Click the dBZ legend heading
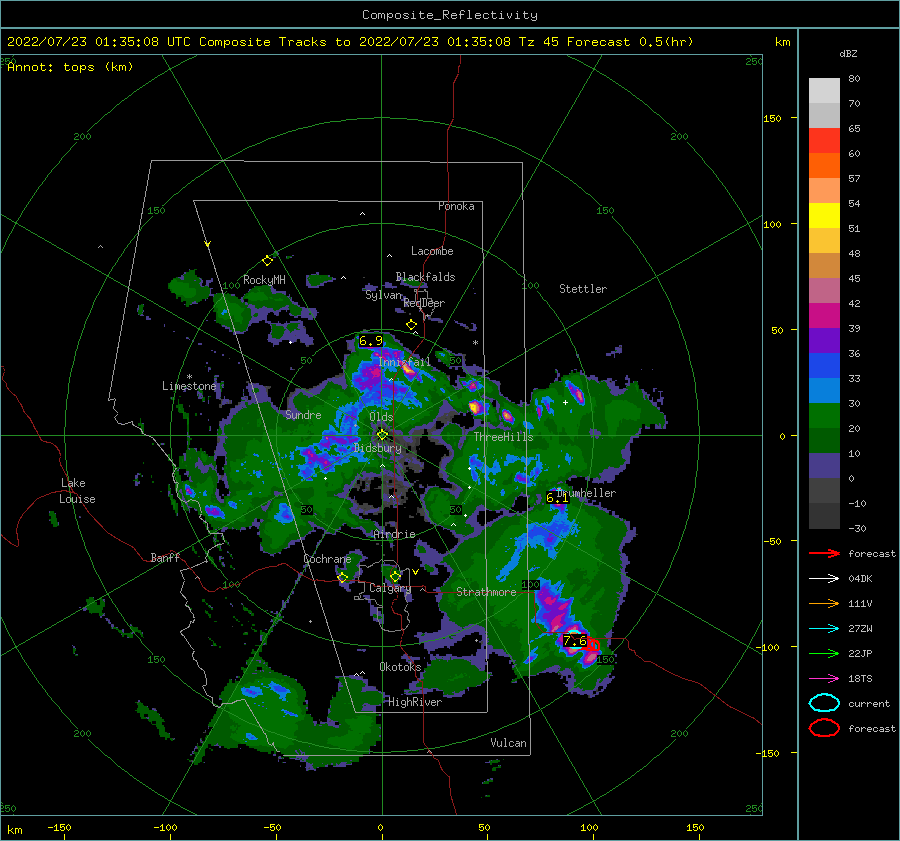 pos(848,53)
